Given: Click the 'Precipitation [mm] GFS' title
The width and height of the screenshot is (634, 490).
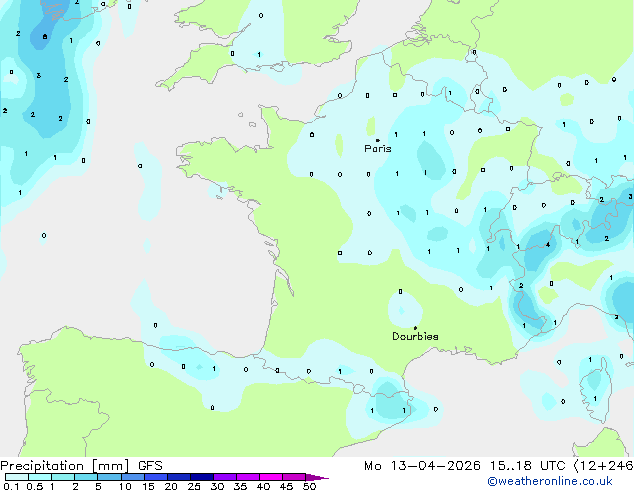Looking at the screenshot, I should pos(81,466).
